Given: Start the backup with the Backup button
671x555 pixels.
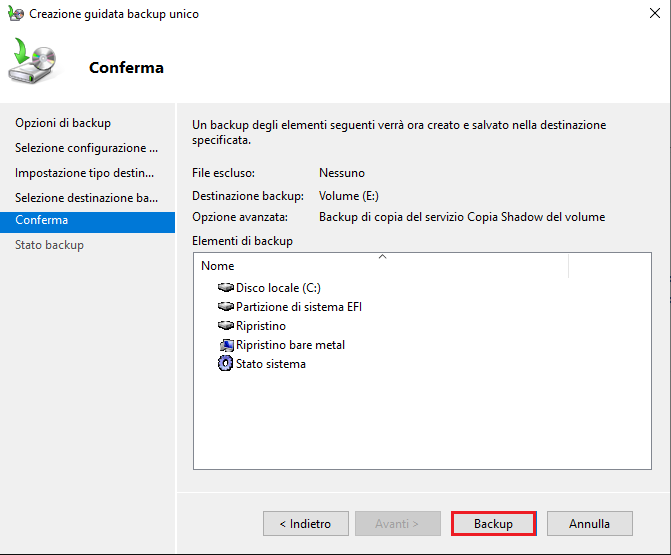Looking at the screenshot, I should pos(493,524).
